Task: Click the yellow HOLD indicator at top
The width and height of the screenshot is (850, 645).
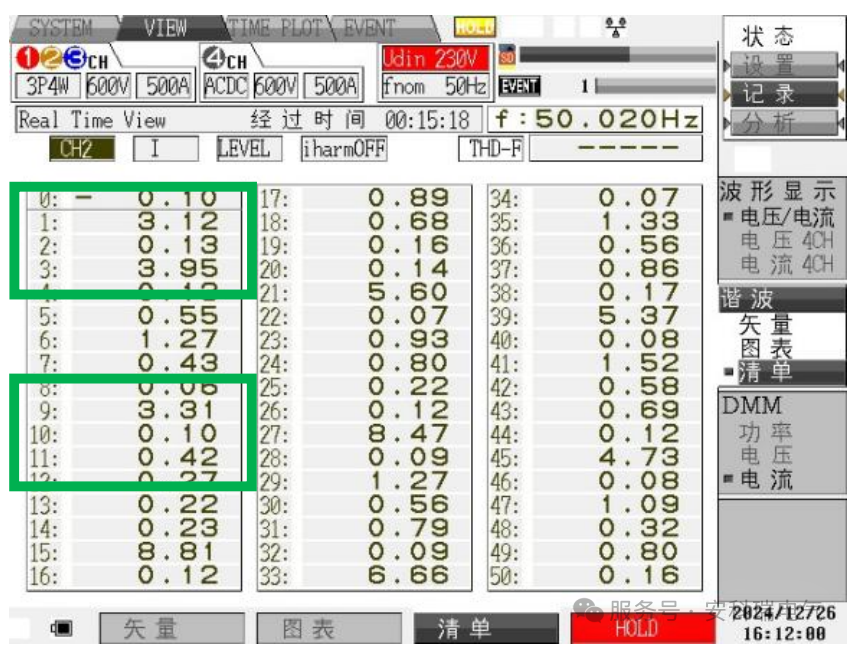Action: click(475, 27)
